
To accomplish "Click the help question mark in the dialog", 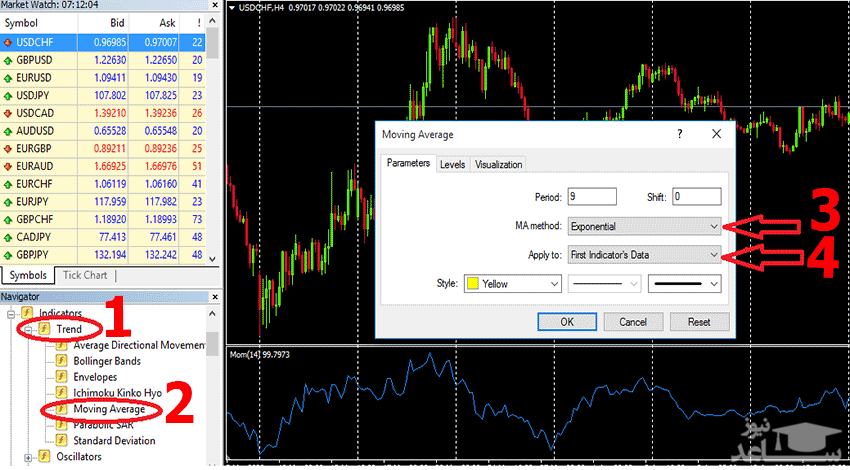I will tap(679, 134).
